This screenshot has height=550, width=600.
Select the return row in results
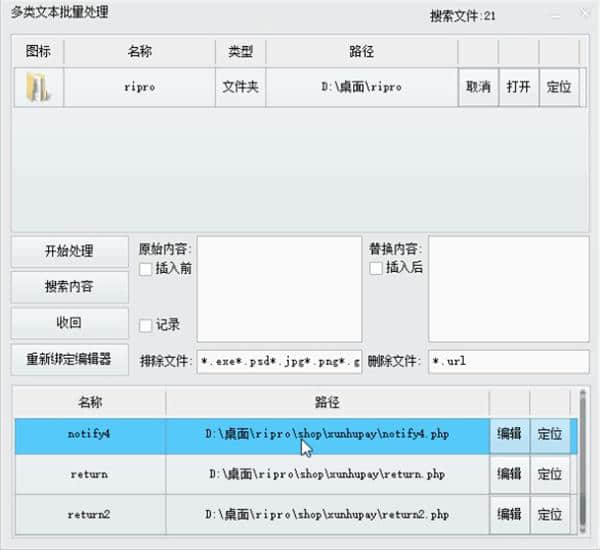click(x=89, y=474)
